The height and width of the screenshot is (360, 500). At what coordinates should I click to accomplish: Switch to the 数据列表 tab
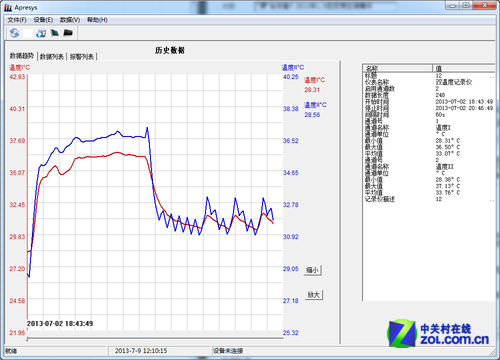[52, 57]
